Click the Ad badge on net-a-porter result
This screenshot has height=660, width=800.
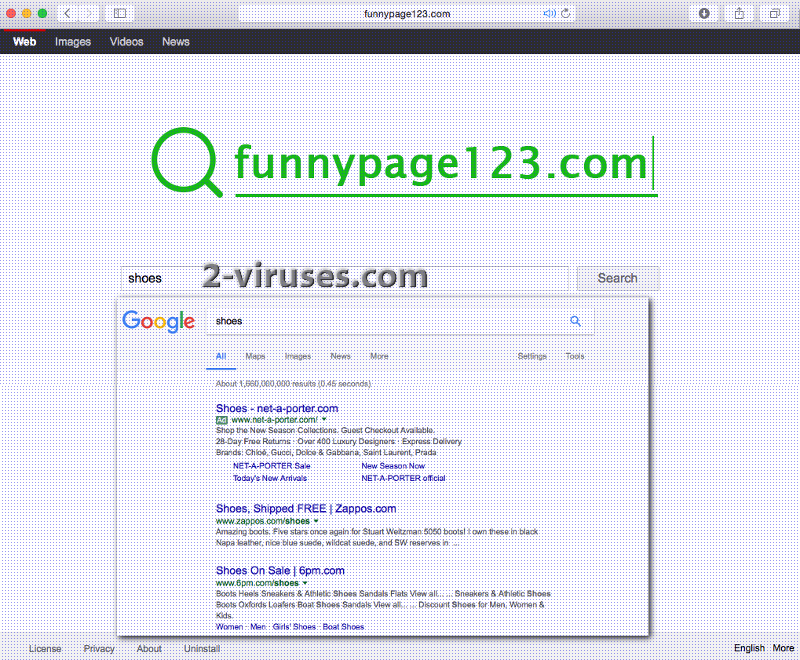tap(221, 420)
